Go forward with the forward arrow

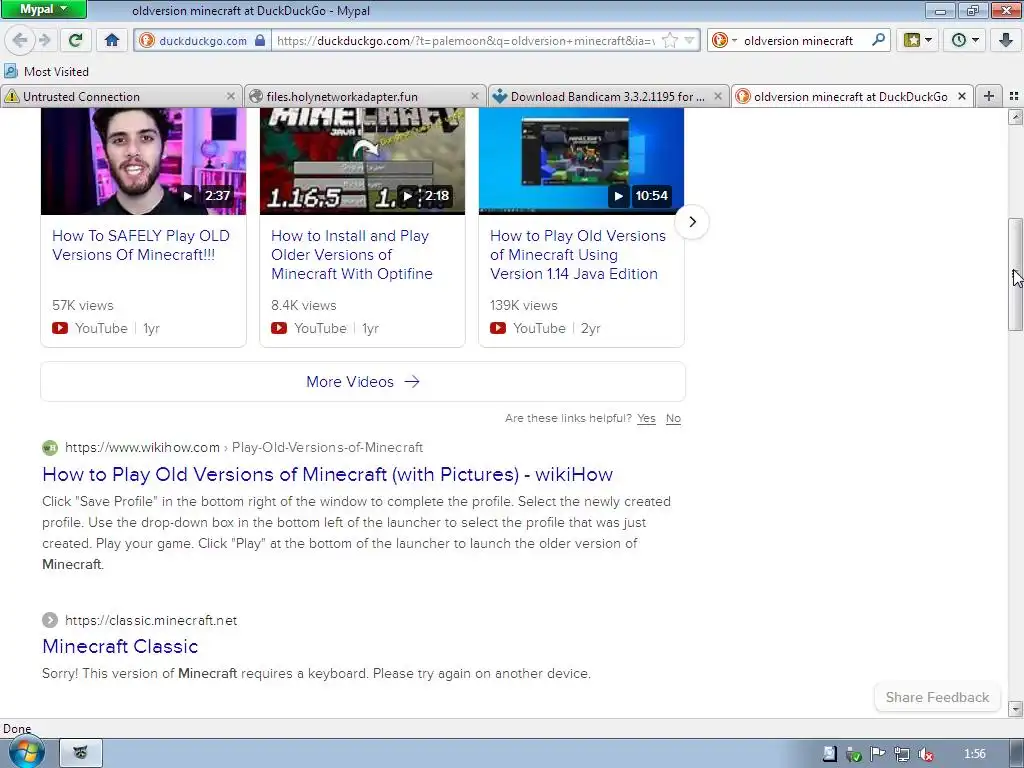point(44,40)
